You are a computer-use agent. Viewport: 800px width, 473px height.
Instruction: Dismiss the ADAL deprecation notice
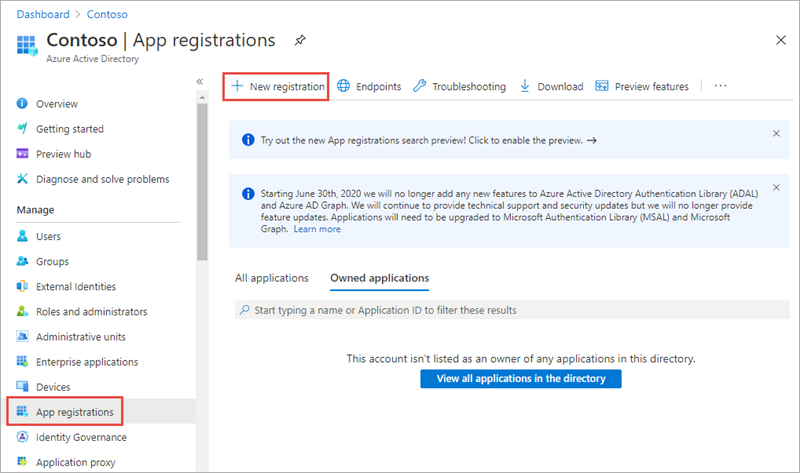[x=776, y=188]
